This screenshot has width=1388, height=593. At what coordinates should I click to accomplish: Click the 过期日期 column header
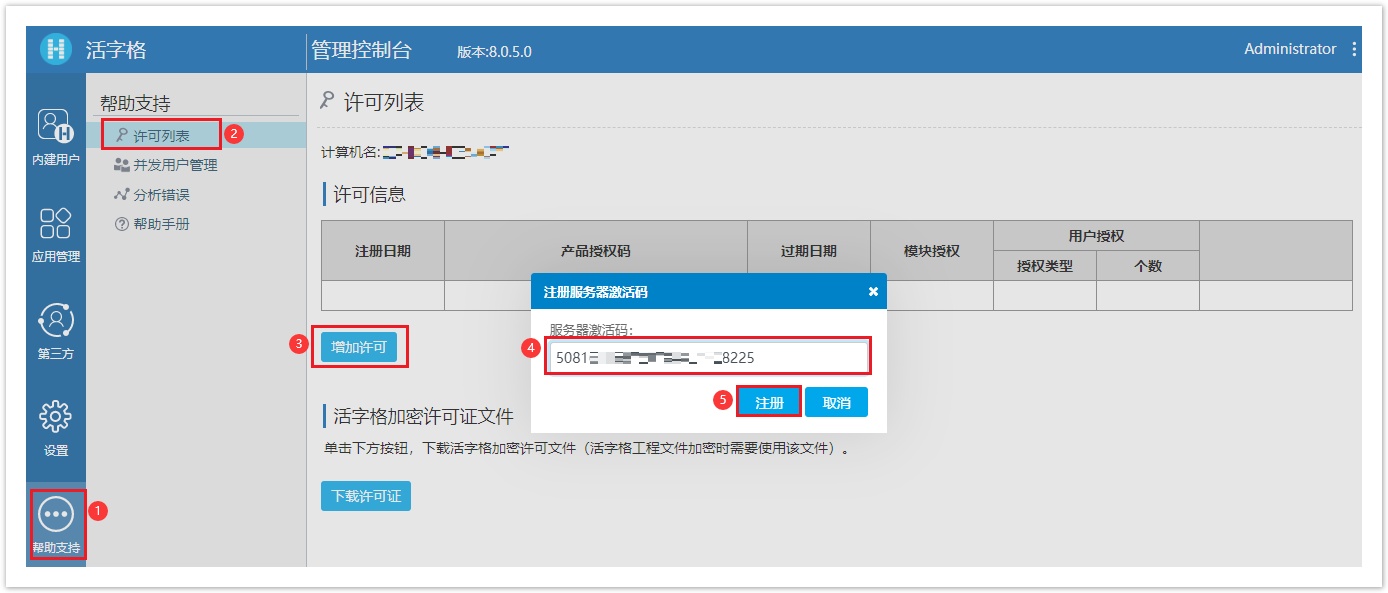coord(809,251)
